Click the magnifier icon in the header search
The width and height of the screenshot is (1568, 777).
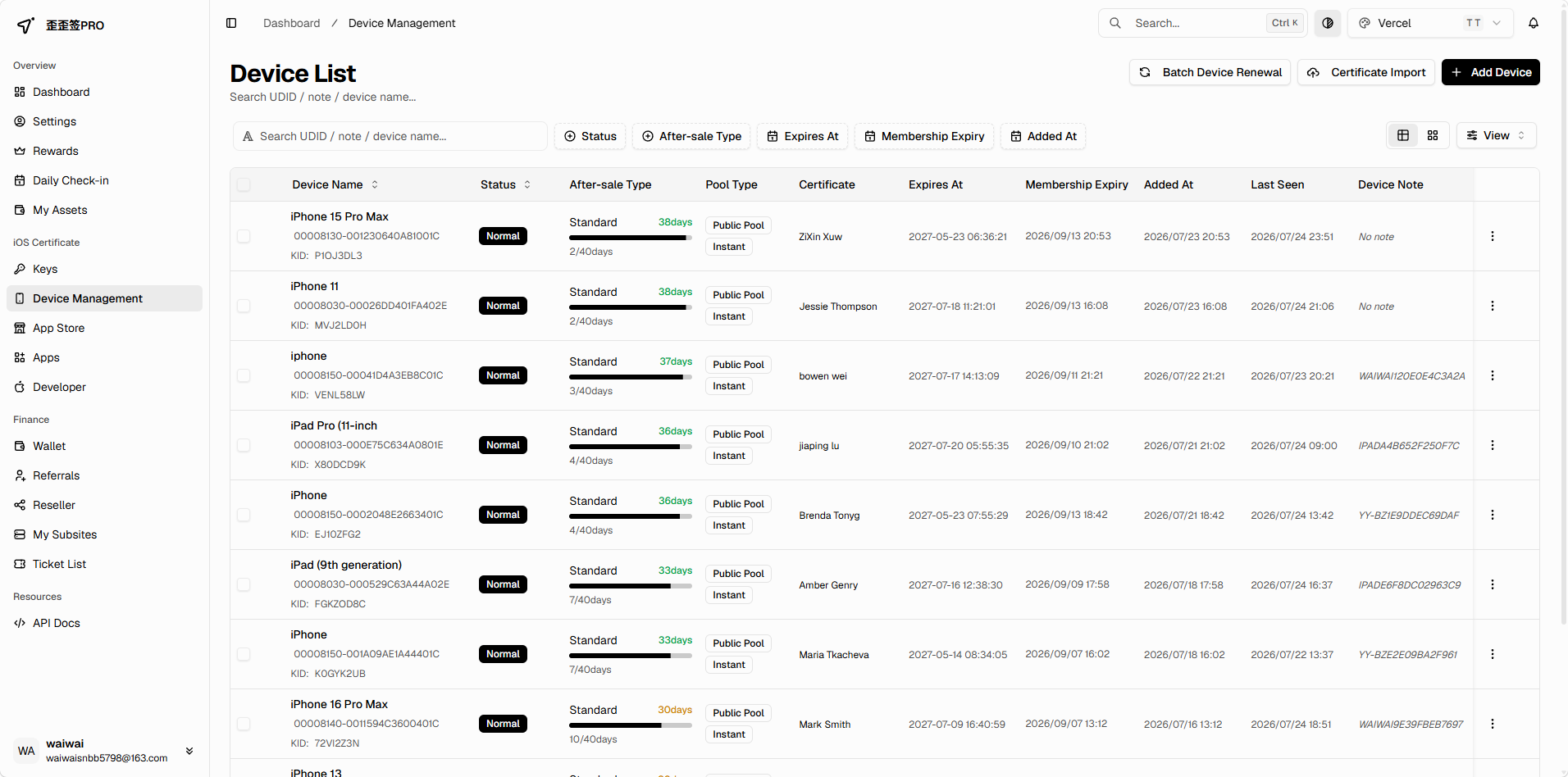[1115, 23]
